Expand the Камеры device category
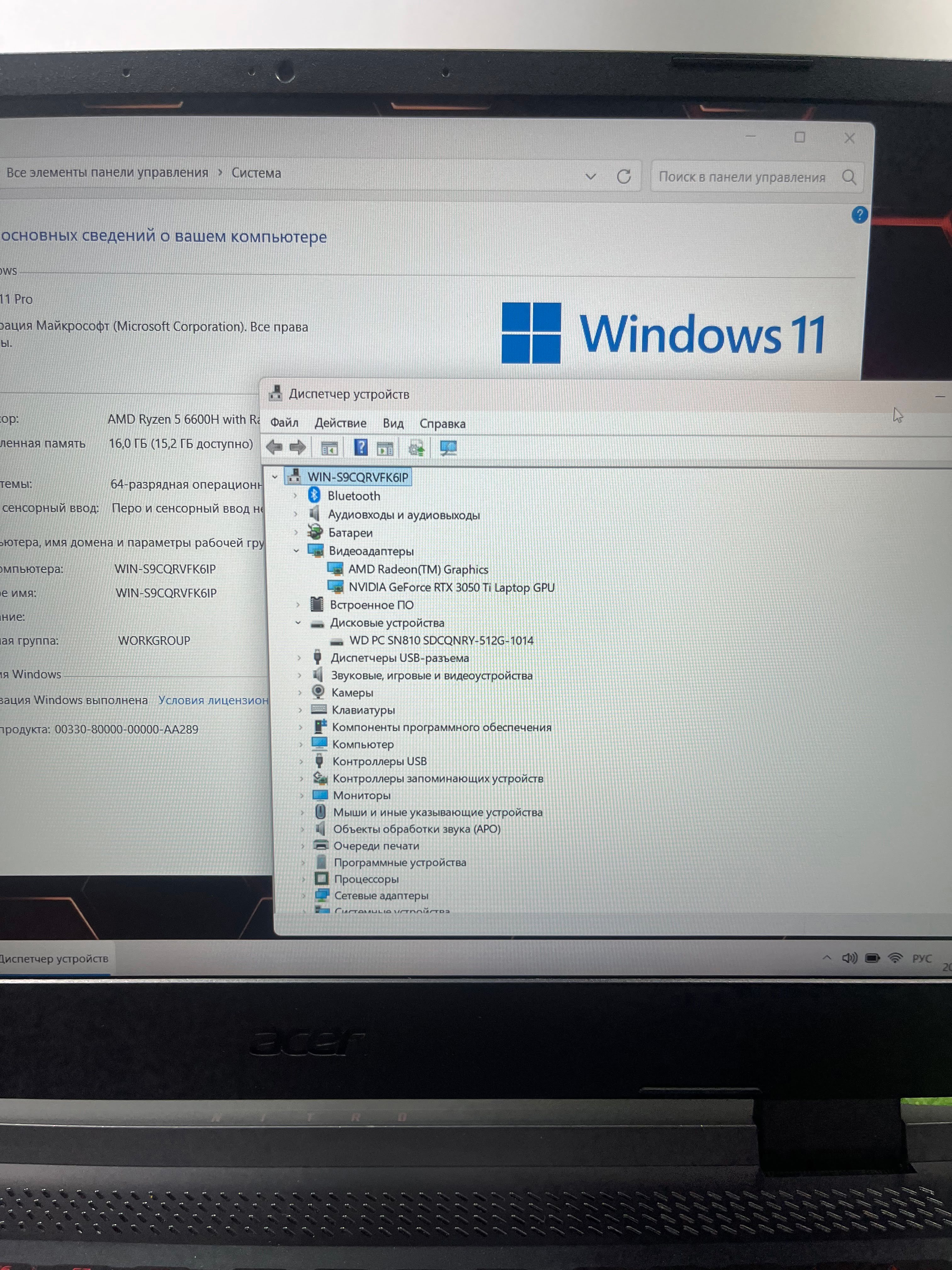The width and height of the screenshot is (952, 1270). pos(299,692)
